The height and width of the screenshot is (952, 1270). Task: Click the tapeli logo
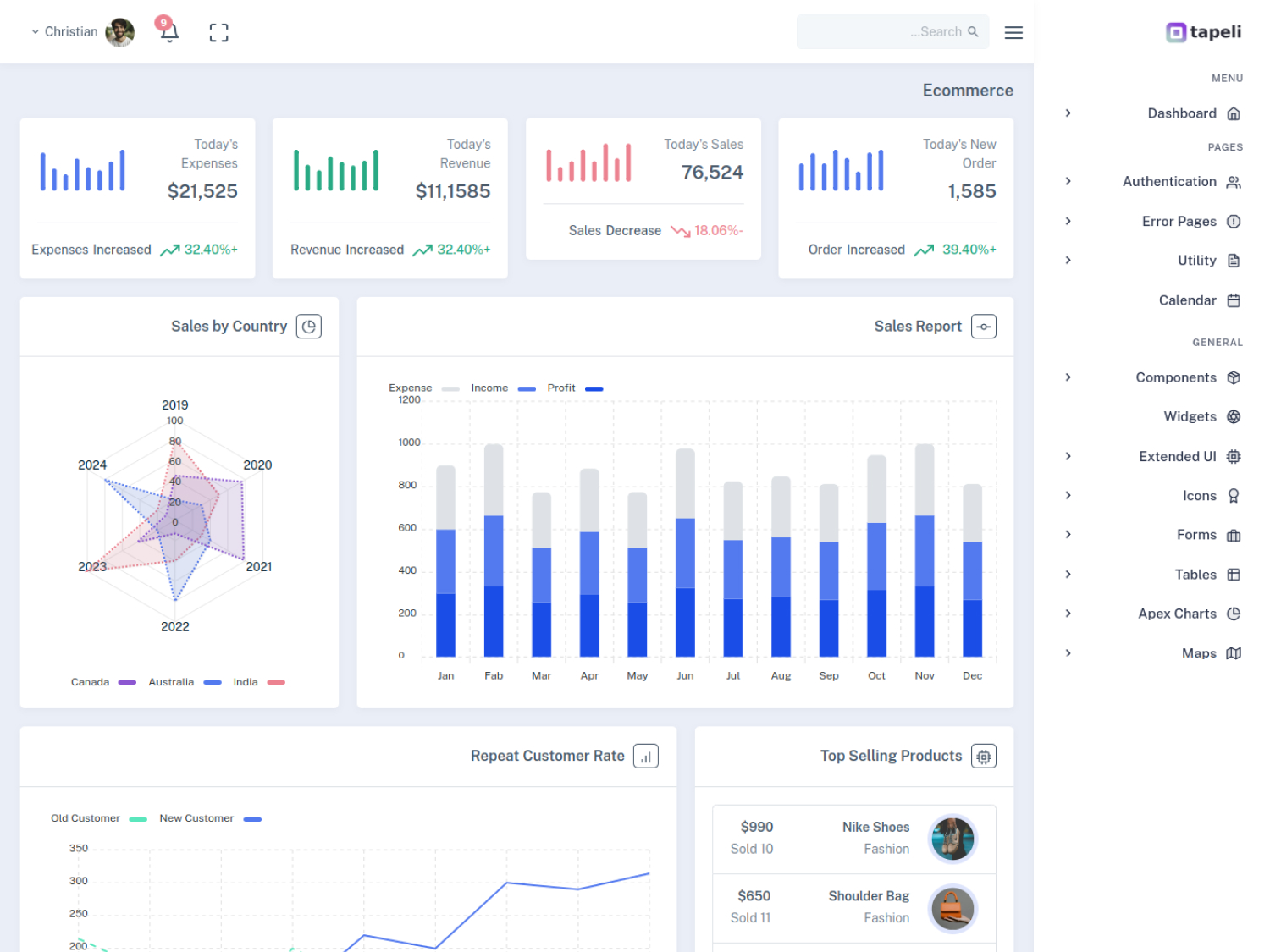1203,32
